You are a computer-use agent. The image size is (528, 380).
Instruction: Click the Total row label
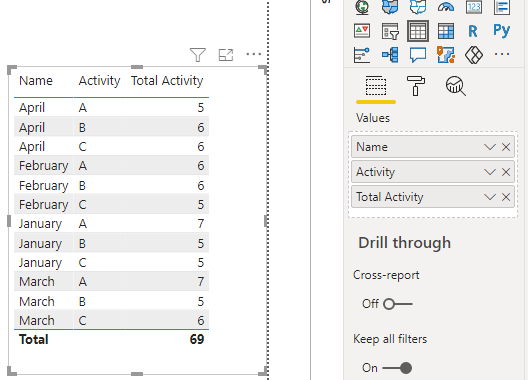point(34,340)
